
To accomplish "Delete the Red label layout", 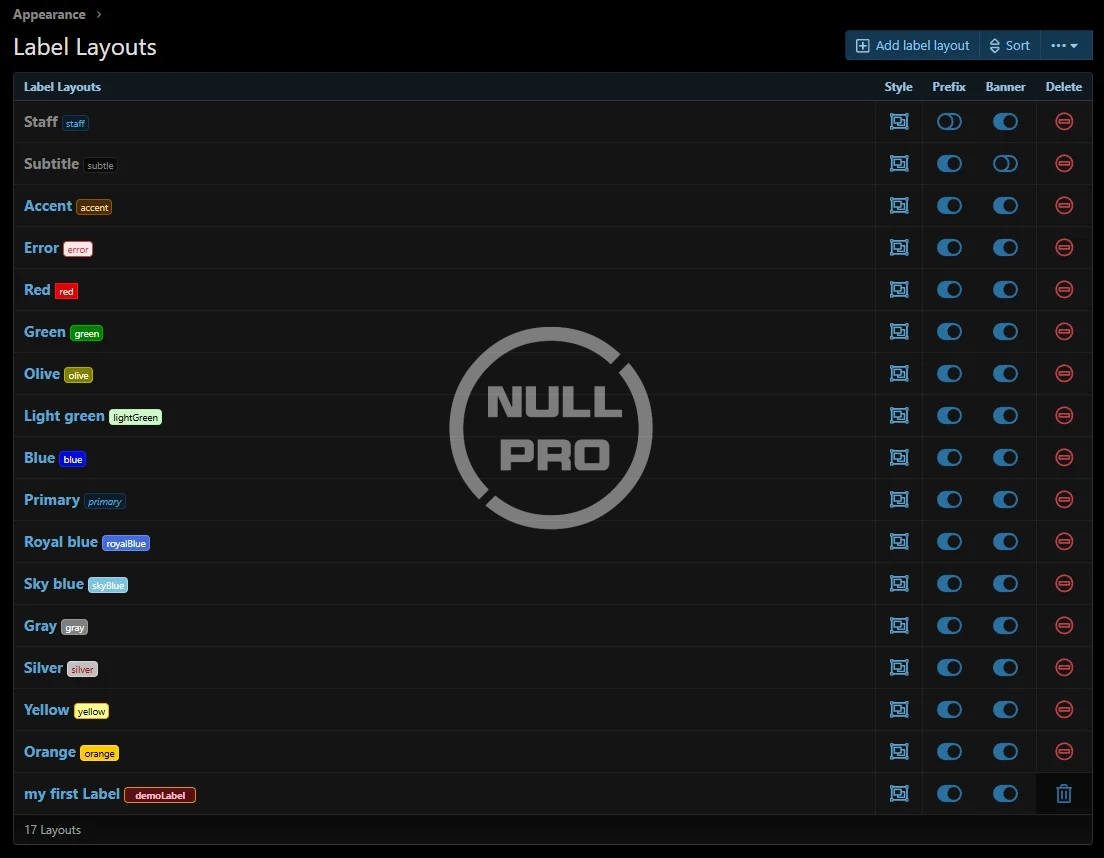I will click(1064, 290).
